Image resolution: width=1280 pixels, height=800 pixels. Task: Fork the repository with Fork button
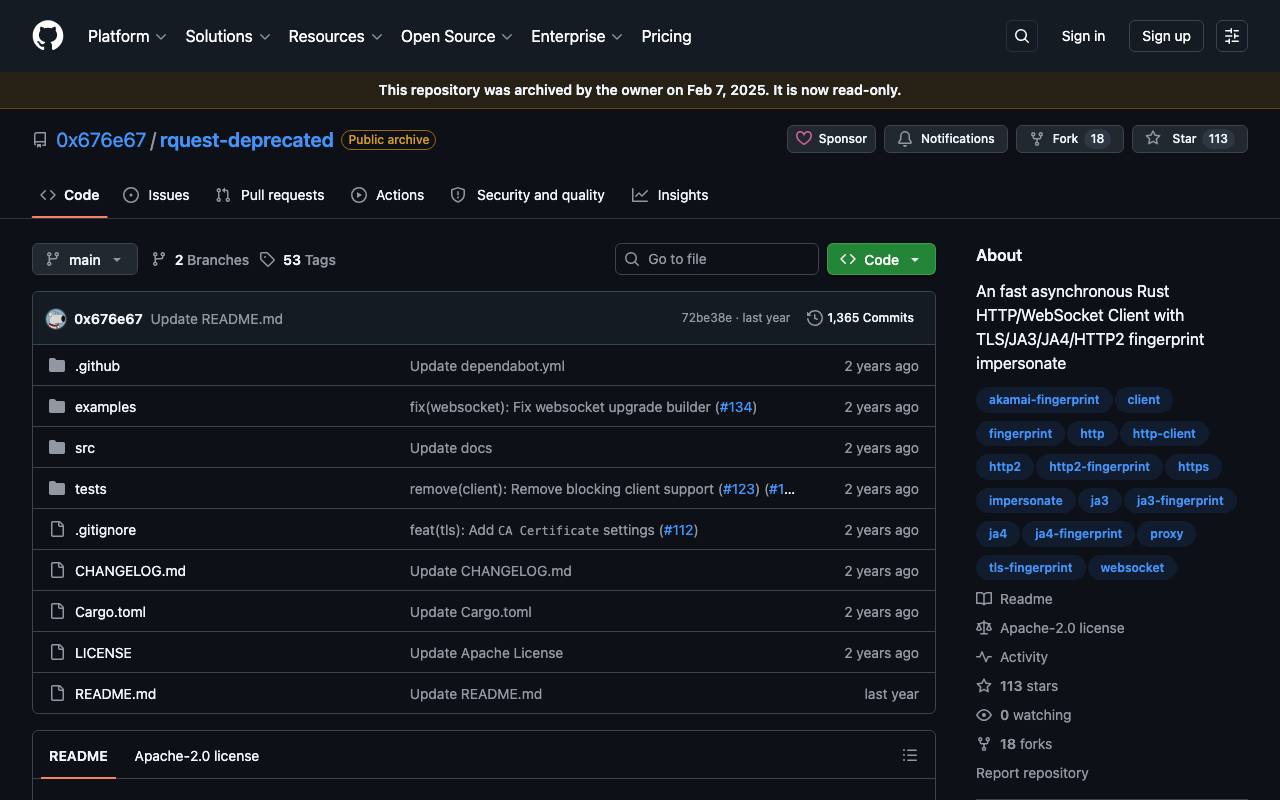tap(1070, 139)
